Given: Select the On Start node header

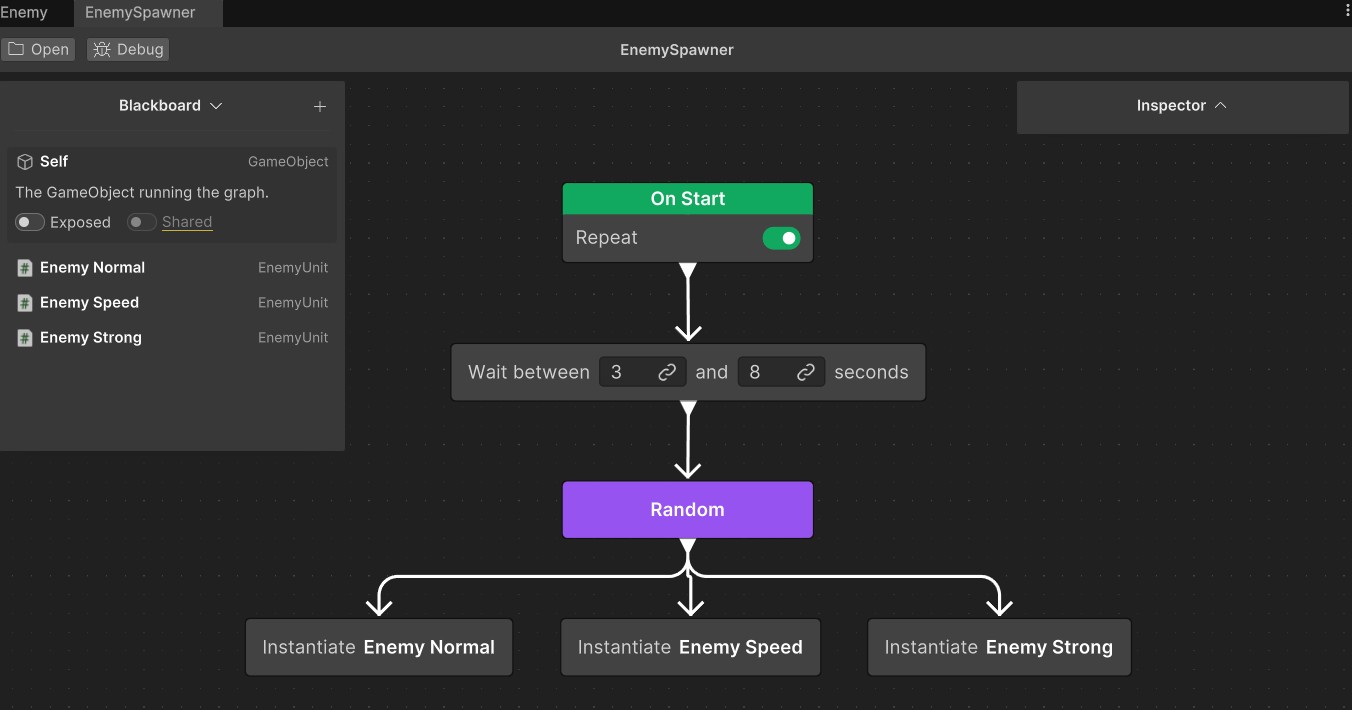Looking at the screenshot, I should (688, 199).
